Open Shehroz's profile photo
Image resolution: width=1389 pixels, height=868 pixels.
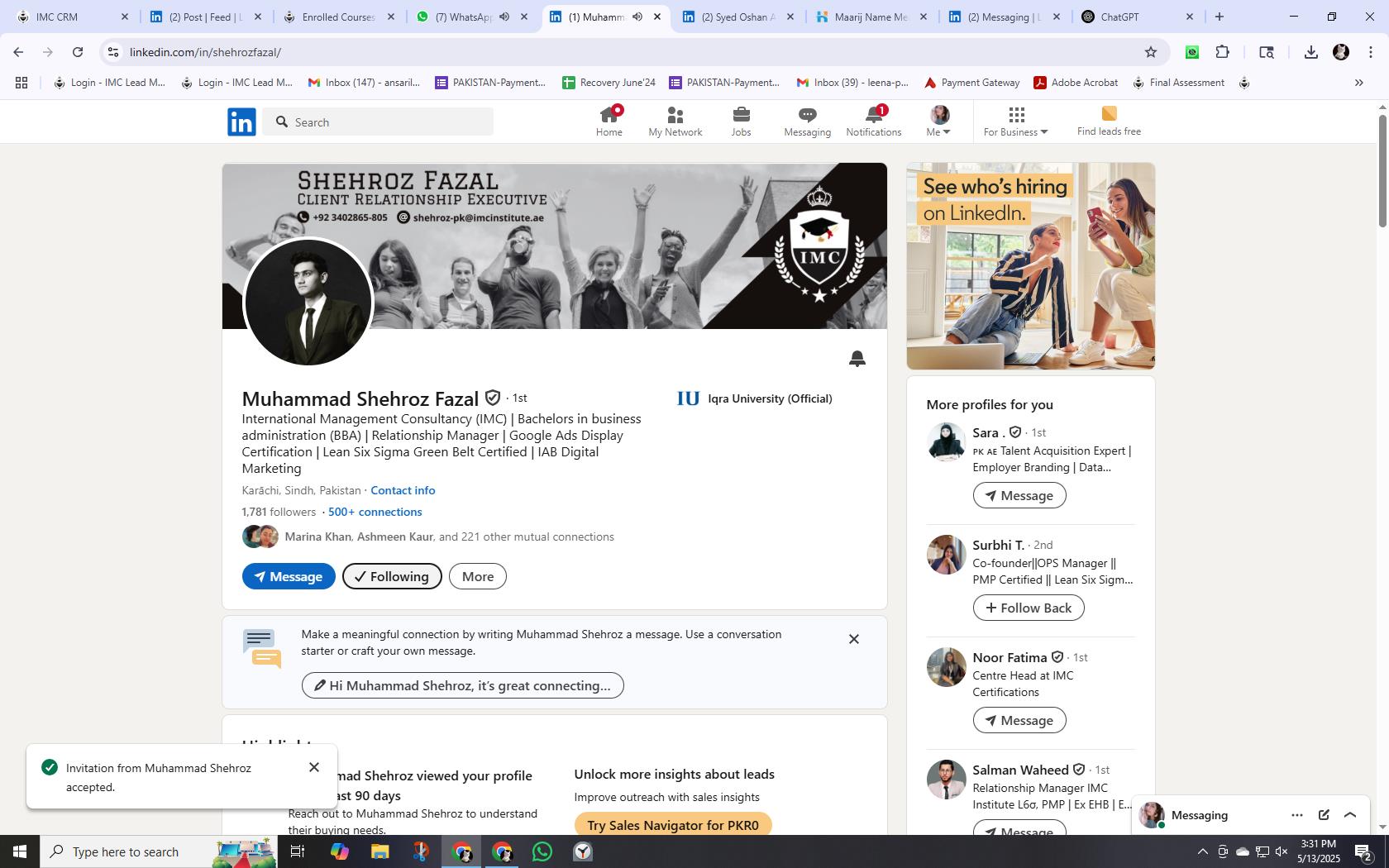pyautogui.click(x=308, y=303)
